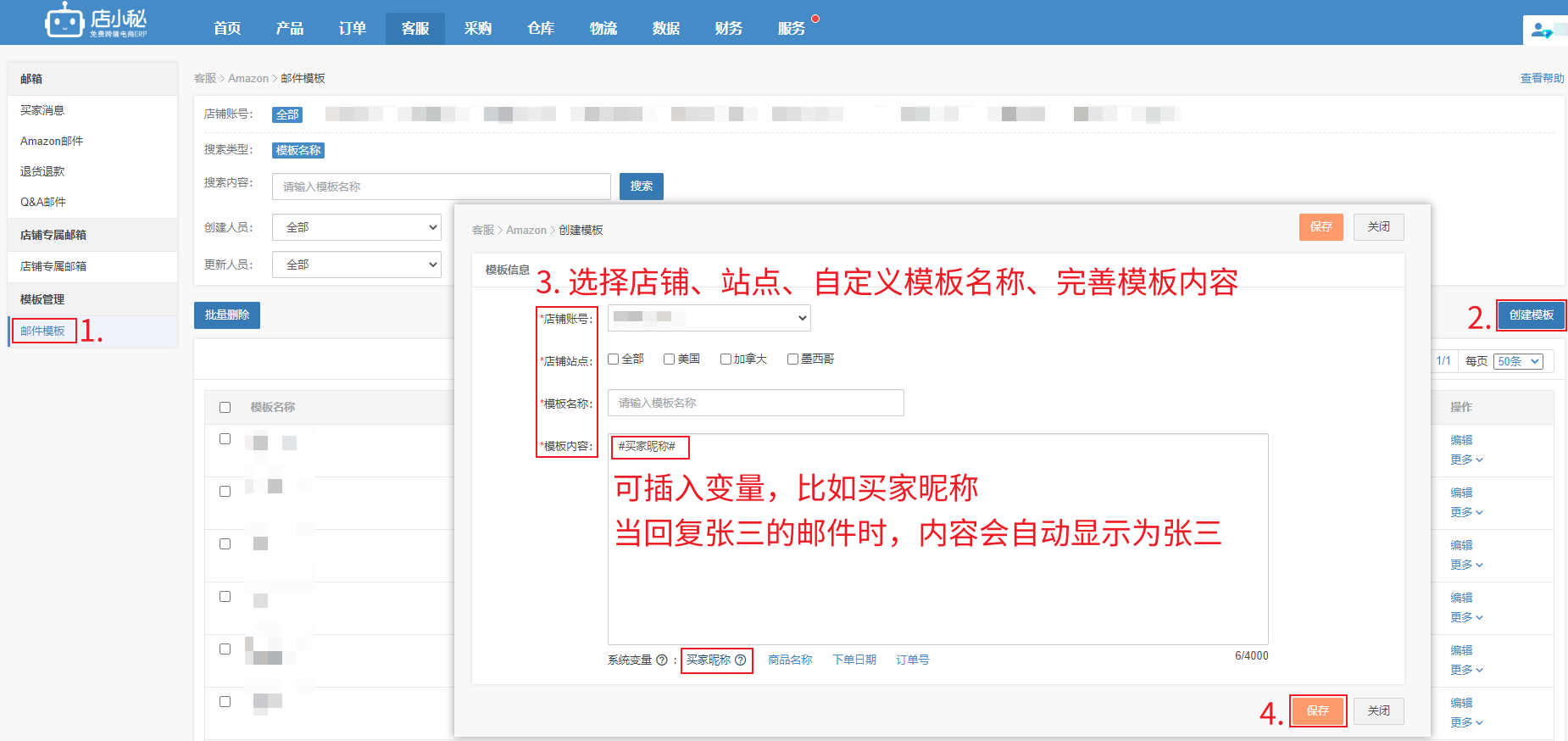The width and height of the screenshot is (1568, 741).
Task: Click the 模板名称 input in create dialog
Action: pos(756,403)
